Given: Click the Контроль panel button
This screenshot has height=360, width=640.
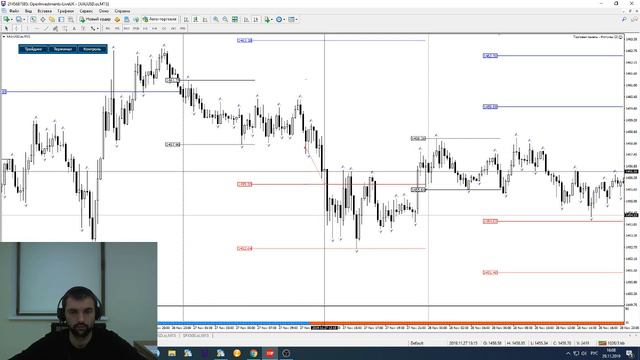Looking at the screenshot, I should pos(92,49).
